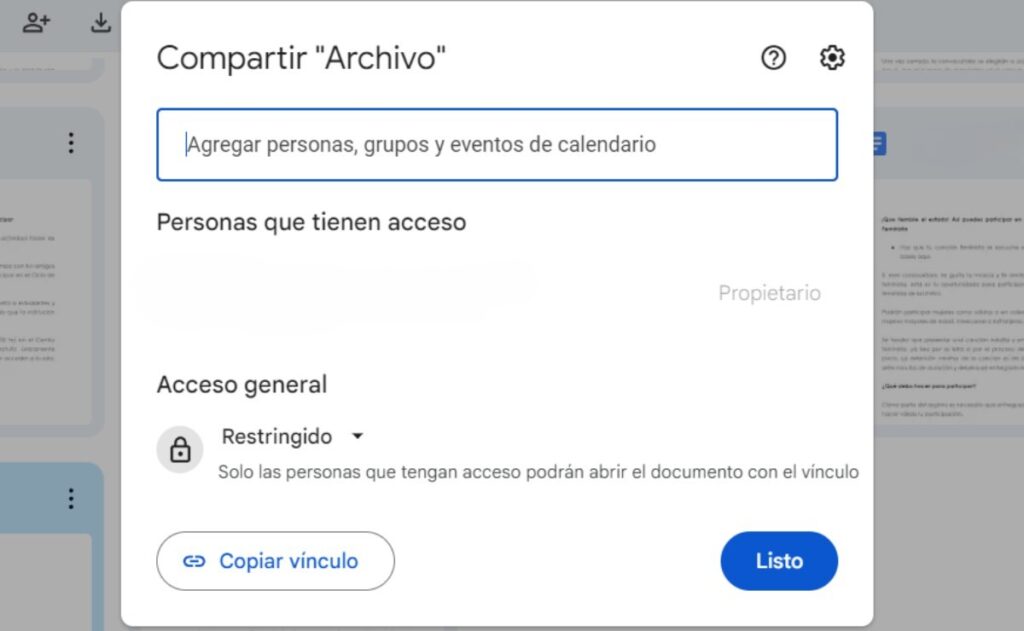The width and height of the screenshot is (1024, 631).
Task: Focus the Agregar personas input field
Action: pyautogui.click(x=497, y=144)
